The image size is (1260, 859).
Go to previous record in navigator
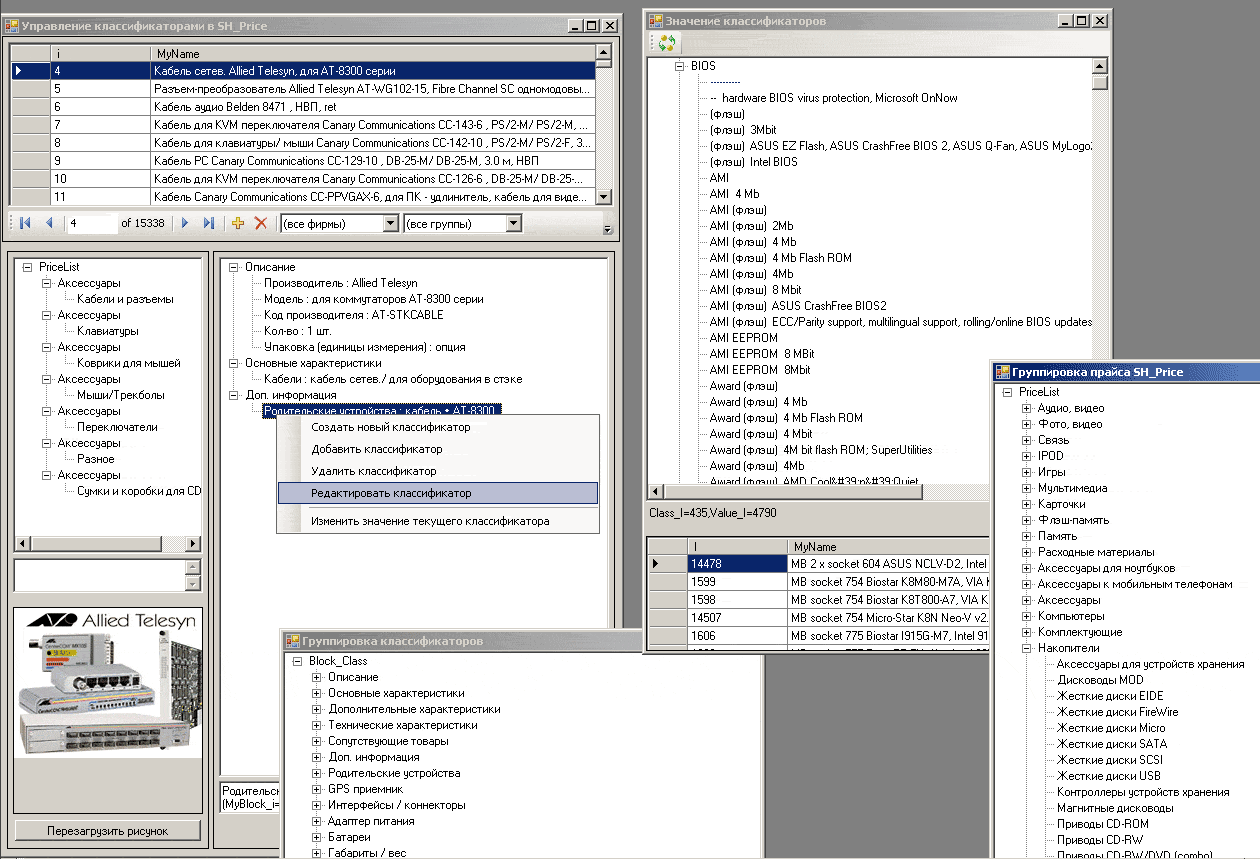tap(48, 223)
